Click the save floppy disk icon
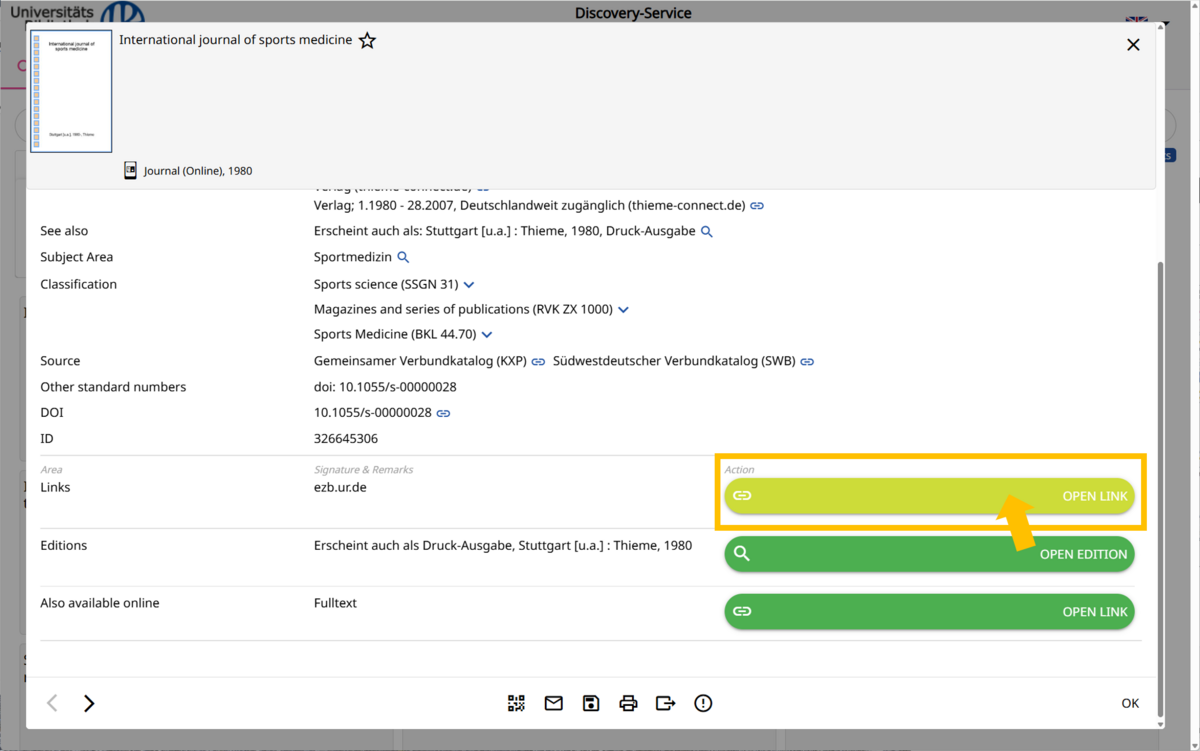The height and width of the screenshot is (751, 1200). point(591,704)
